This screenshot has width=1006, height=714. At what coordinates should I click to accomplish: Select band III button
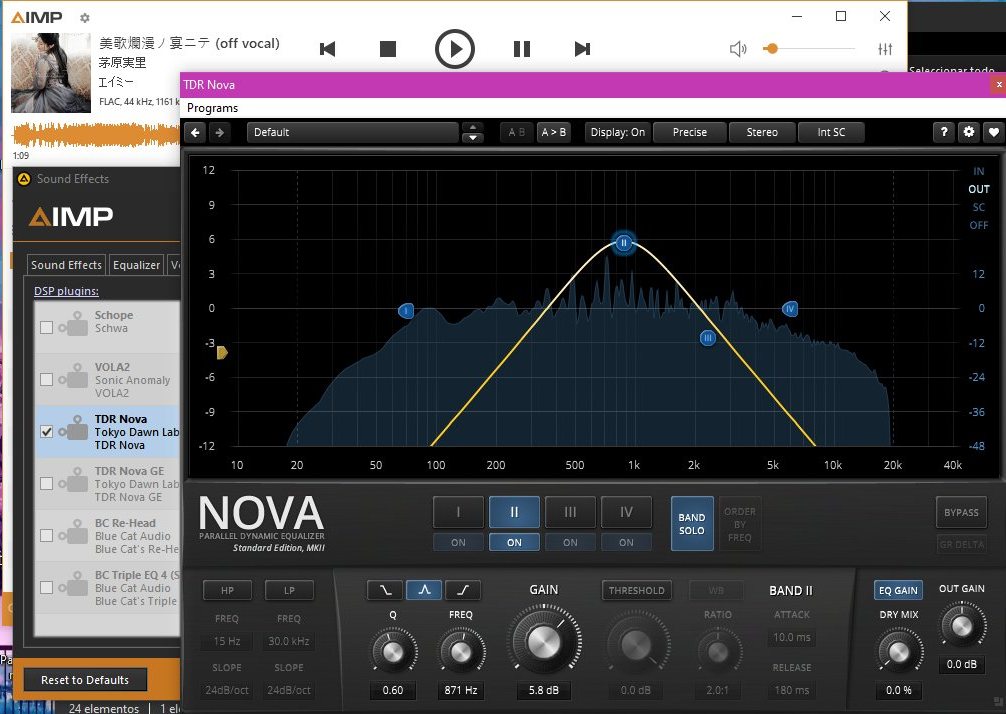pyautogui.click(x=570, y=512)
